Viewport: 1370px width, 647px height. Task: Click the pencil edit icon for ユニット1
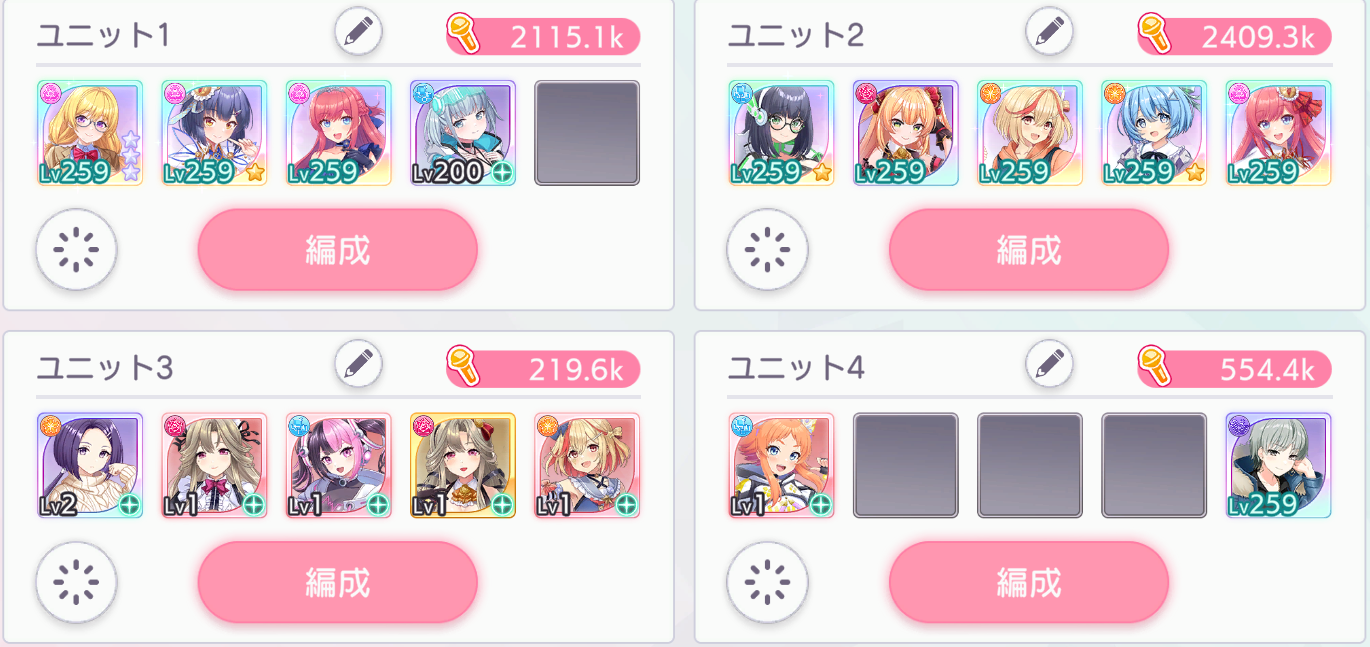(x=358, y=32)
